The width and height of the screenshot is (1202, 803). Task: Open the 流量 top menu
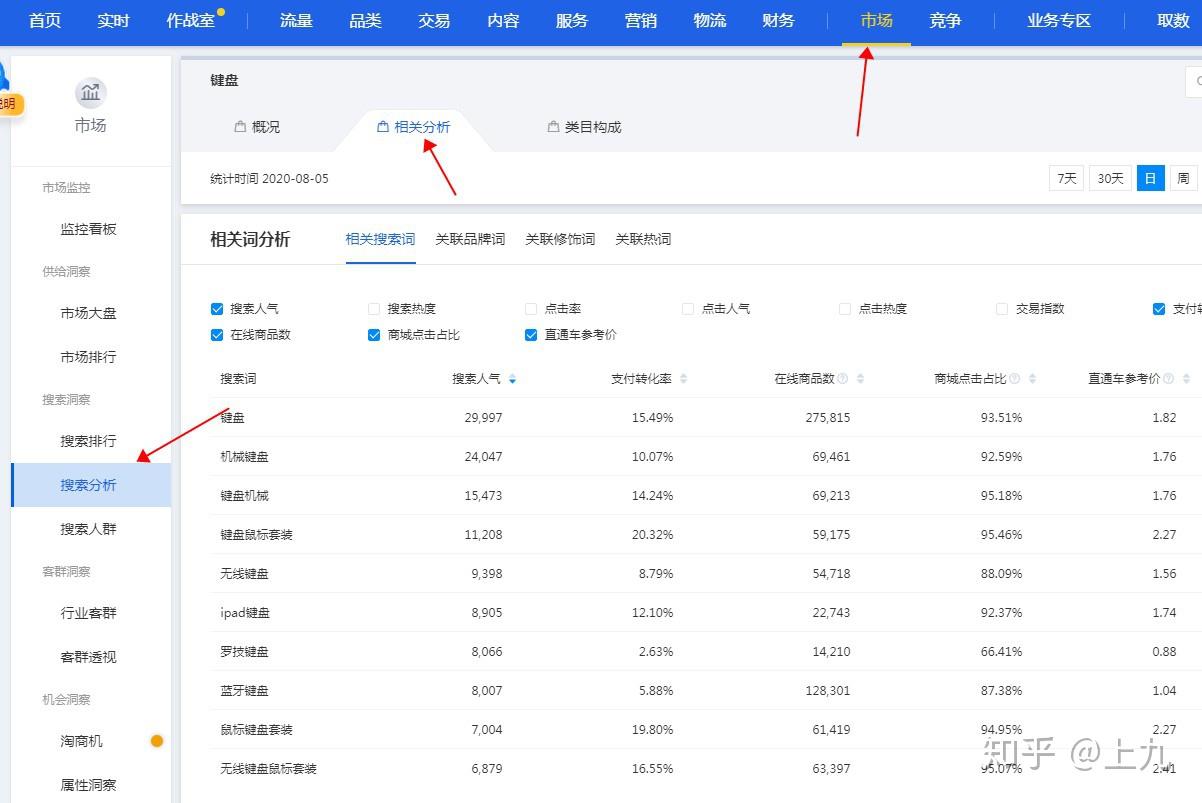[x=296, y=21]
